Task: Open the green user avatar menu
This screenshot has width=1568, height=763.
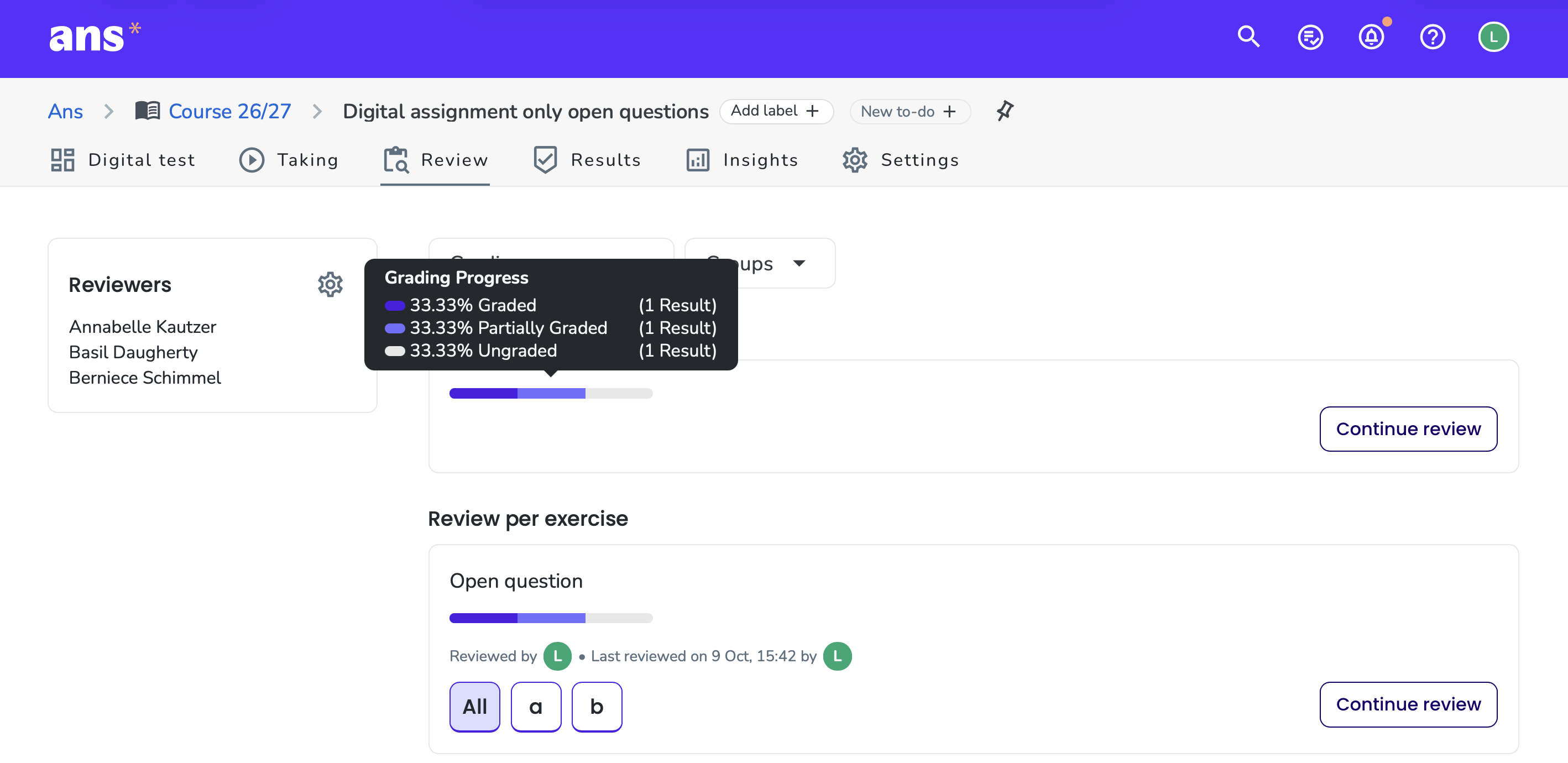Action: [1493, 37]
